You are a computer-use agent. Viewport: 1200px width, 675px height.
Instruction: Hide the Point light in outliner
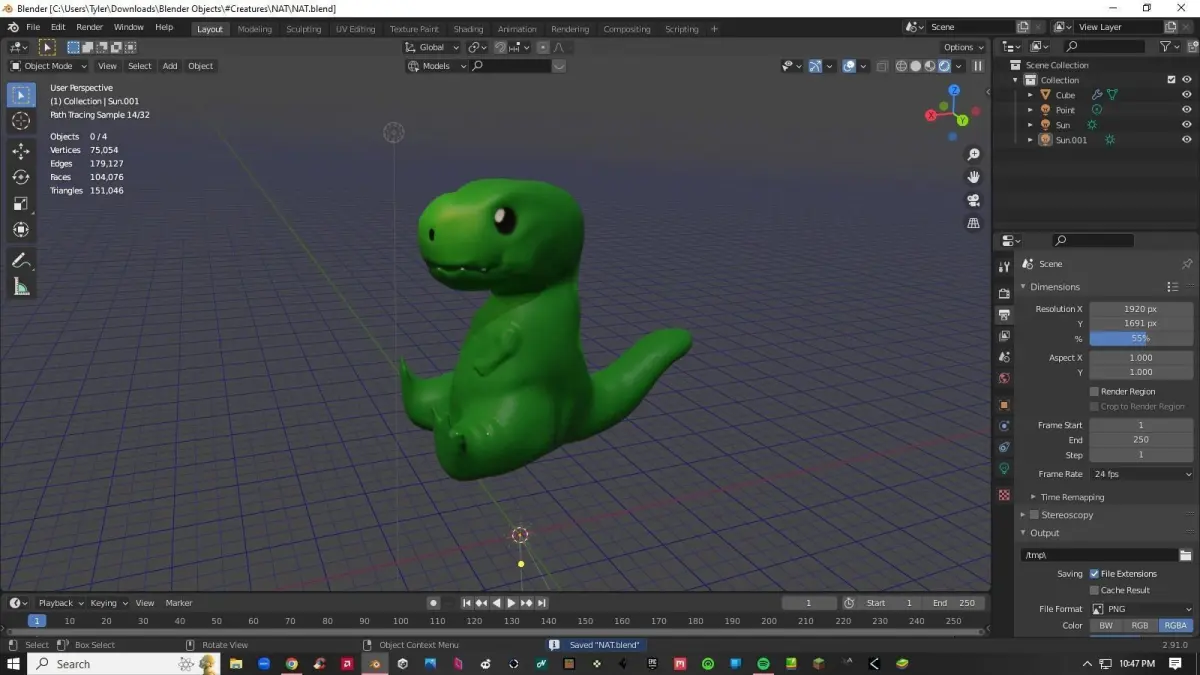click(x=1187, y=110)
